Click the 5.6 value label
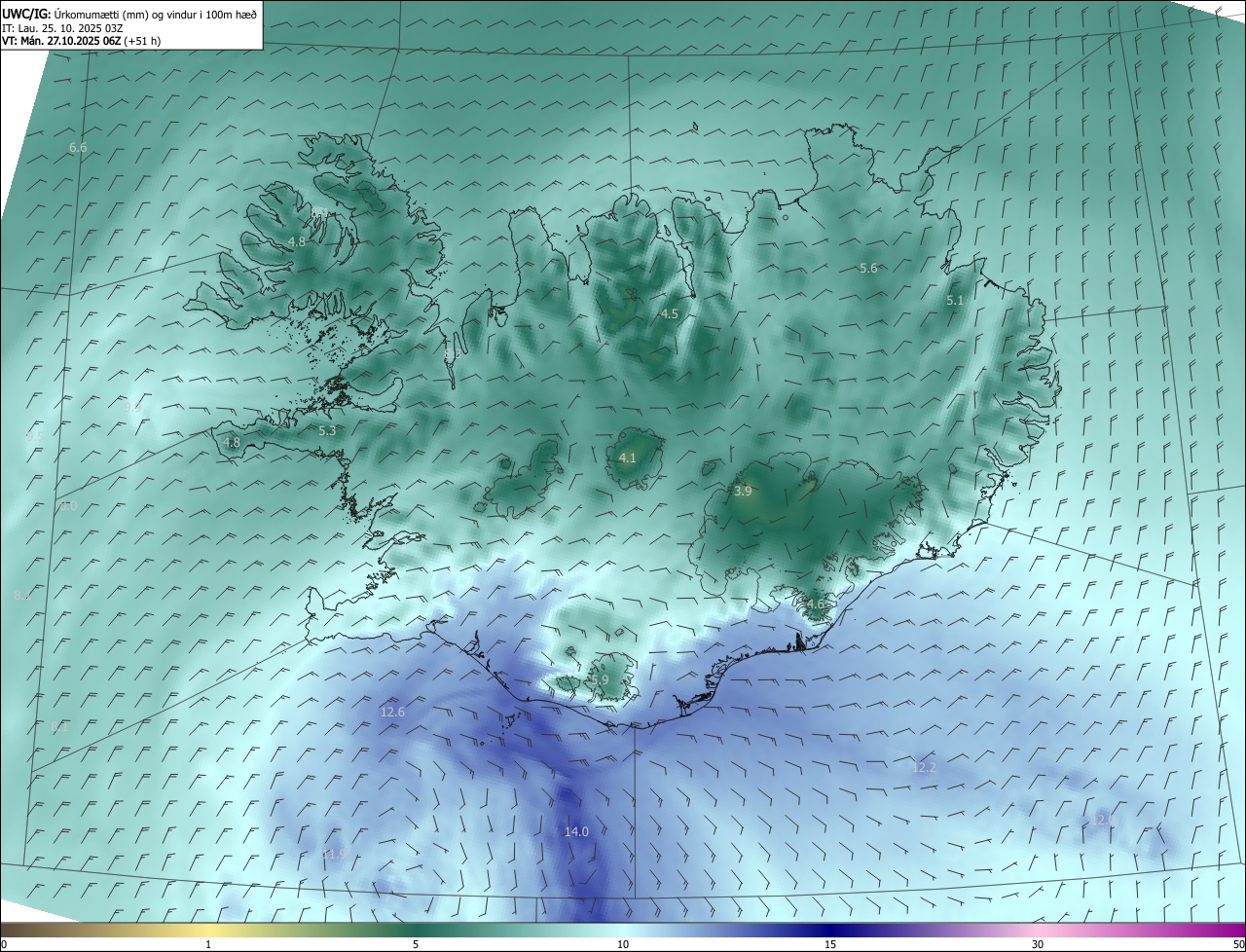This screenshot has height=952, width=1246. pyautogui.click(x=868, y=268)
